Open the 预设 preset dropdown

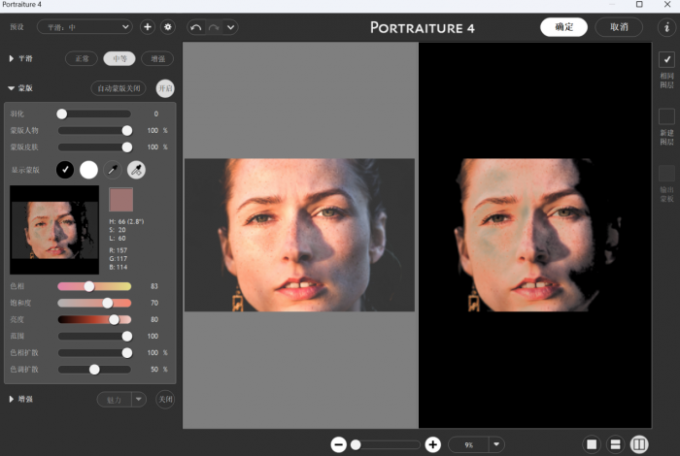pos(84,27)
